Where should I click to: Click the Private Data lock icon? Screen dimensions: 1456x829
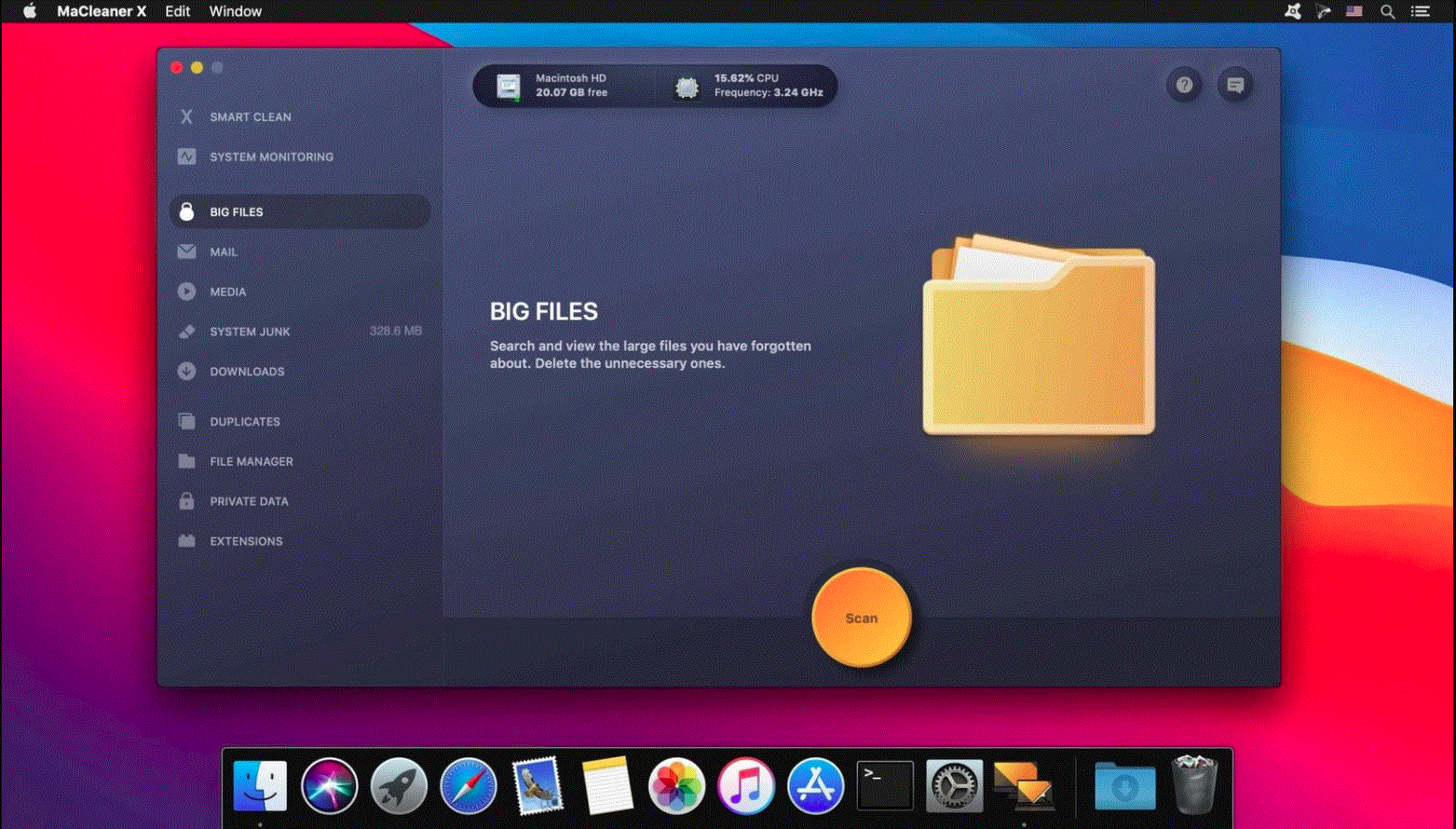click(186, 501)
